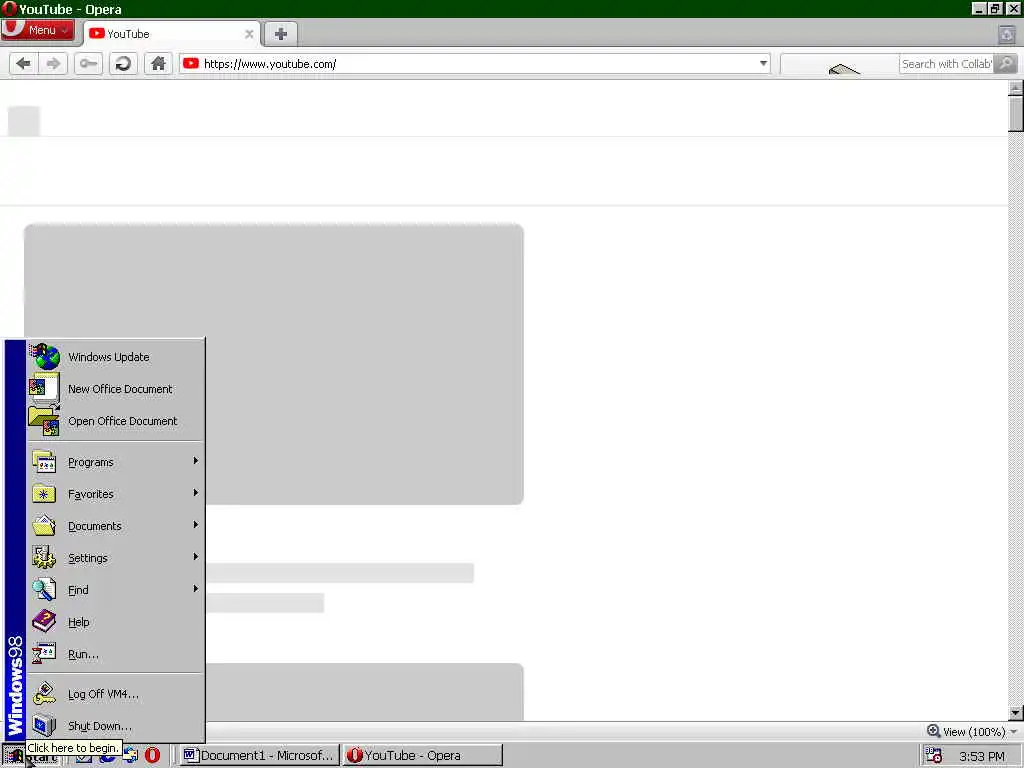1024x768 pixels.
Task: Click the page scrollbar up arrow
Action: tap(1016, 88)
